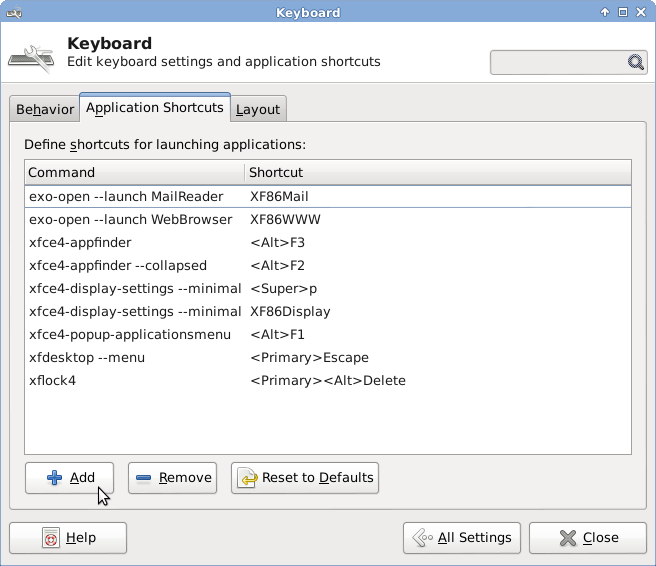Image resolution: width=656 pixels, height=566 pixels.
Task: Select the xflock4 shortcut row
Action: point(328,380)
